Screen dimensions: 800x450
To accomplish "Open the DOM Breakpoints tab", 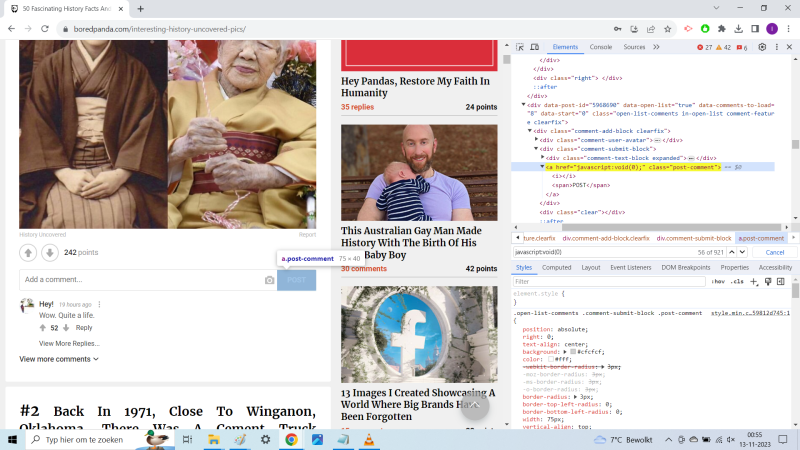I will (686, 267).
